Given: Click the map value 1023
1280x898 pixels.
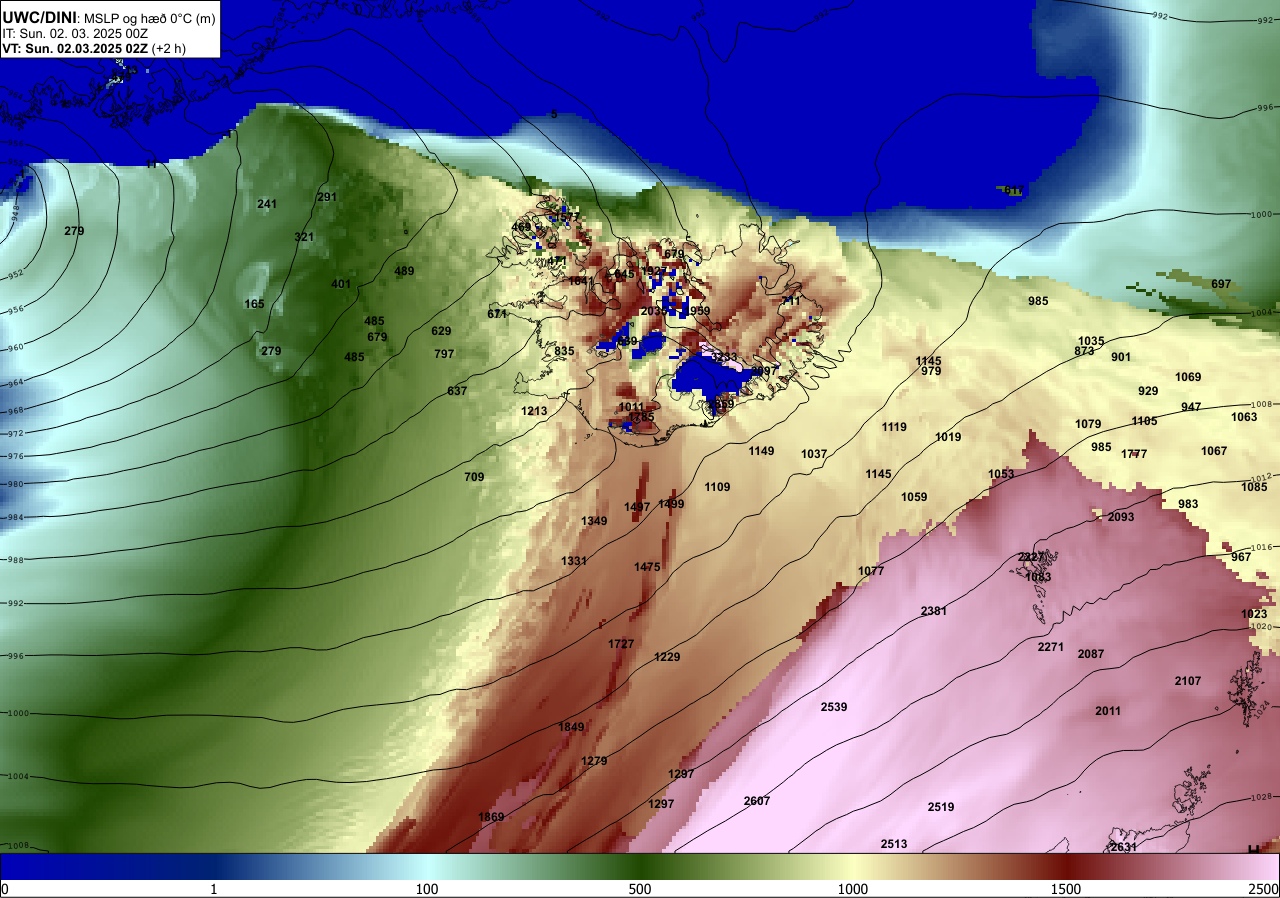Looking at the screenshot, I should [x=1254, y=614].
